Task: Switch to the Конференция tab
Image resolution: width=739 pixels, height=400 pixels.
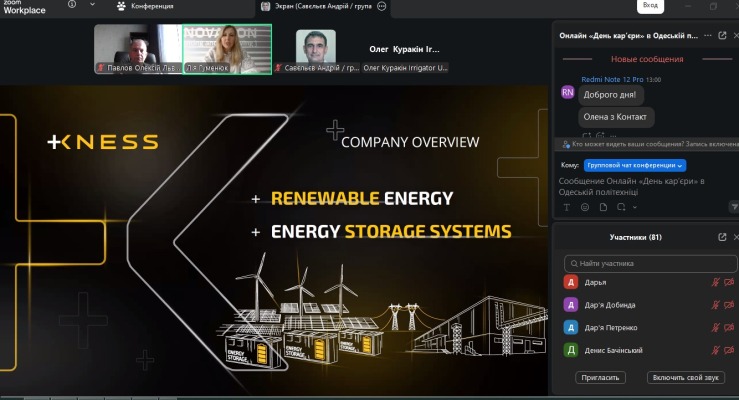Action: [145, 6]
